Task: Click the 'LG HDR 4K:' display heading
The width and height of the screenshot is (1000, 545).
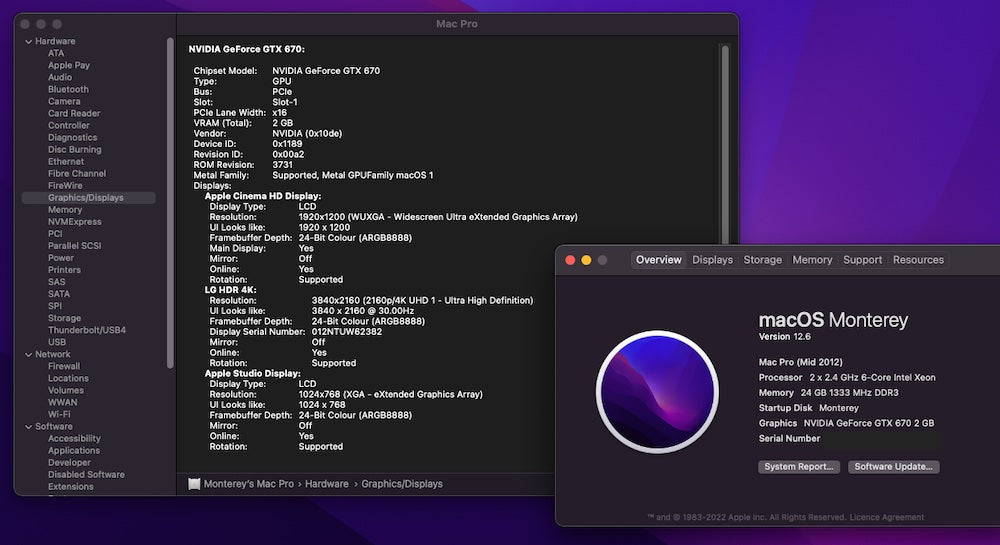Action: 230,290
